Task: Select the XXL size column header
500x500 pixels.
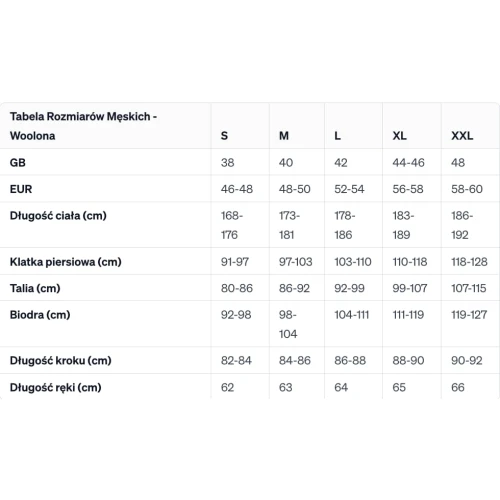Action: point(462,136)
